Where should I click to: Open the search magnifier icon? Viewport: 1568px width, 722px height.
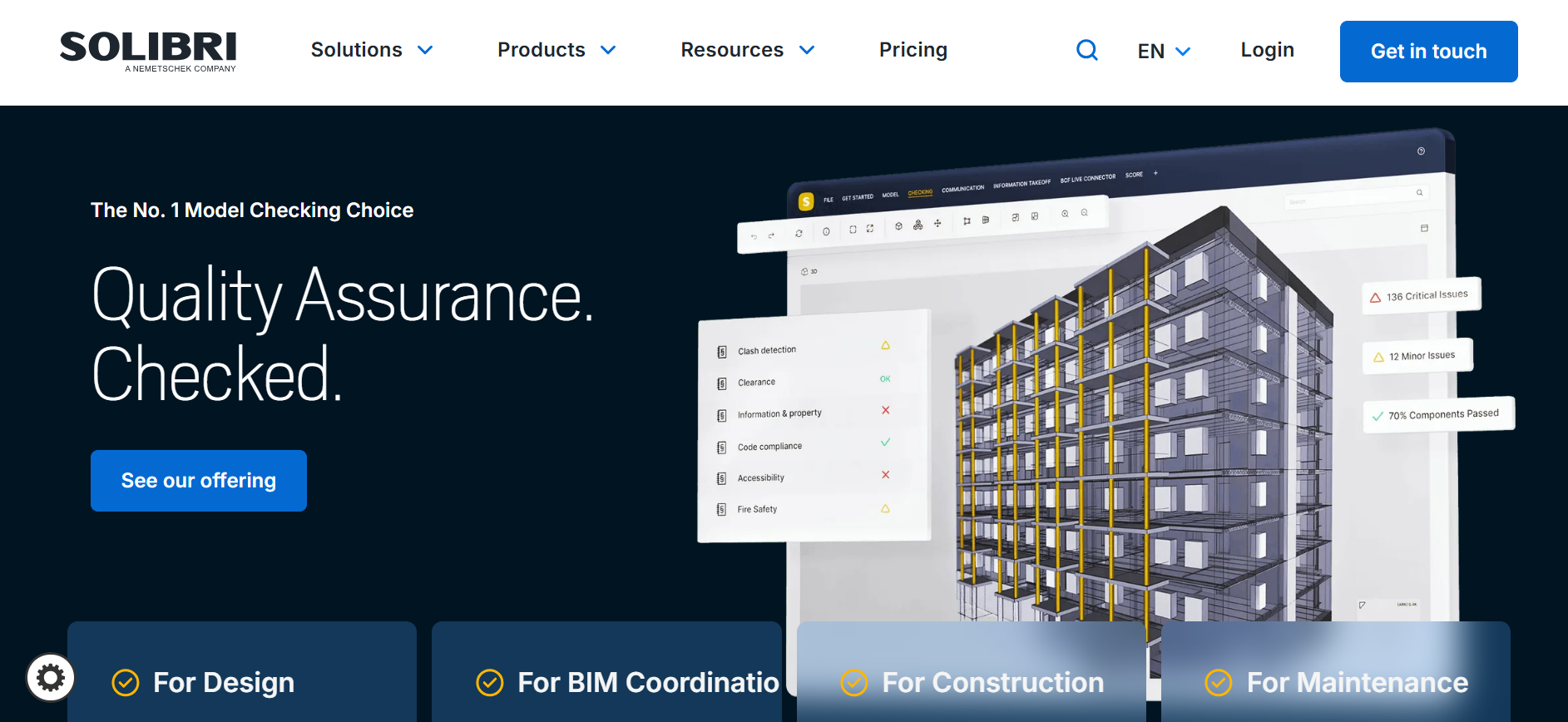[x=1086, y=50]
